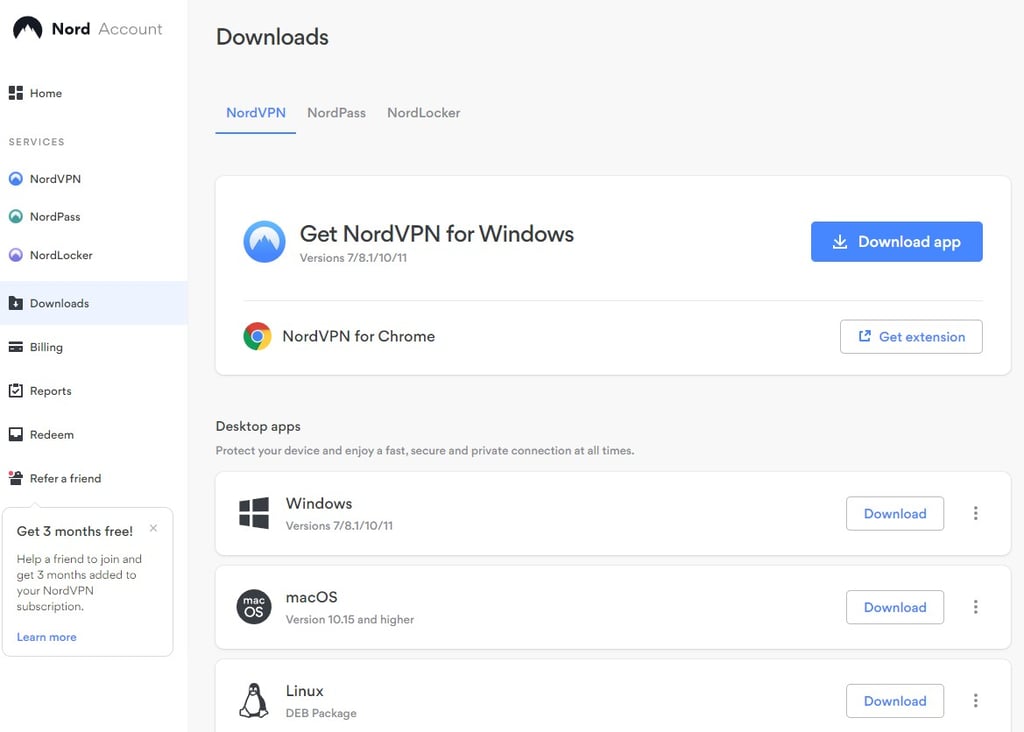Click the DEB Package text under Linux
The height and width of the screenshot is (732, 1024).
point(321,713)
